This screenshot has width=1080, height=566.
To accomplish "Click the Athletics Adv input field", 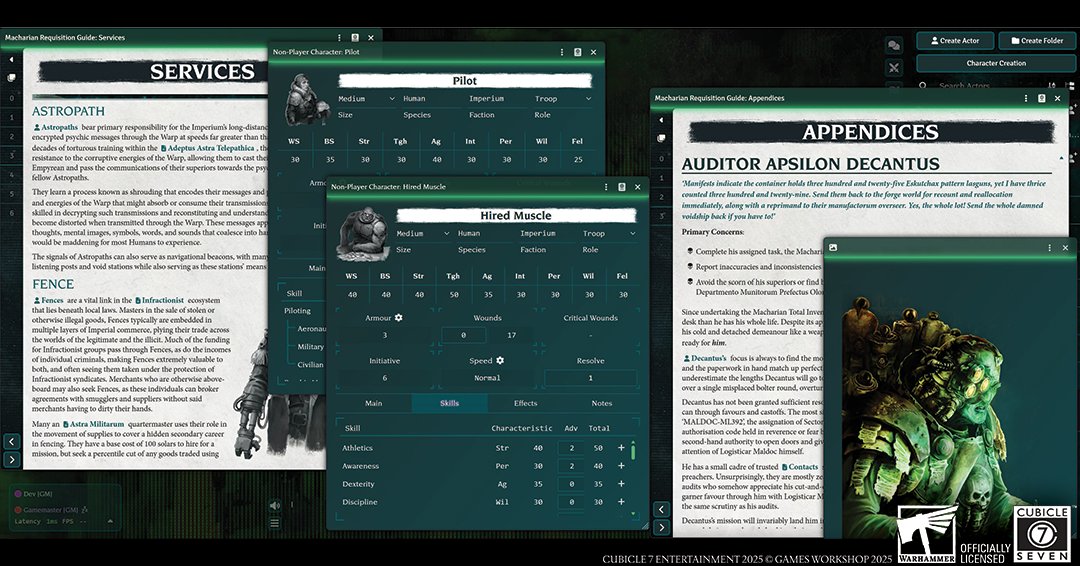I will (571, 448).
